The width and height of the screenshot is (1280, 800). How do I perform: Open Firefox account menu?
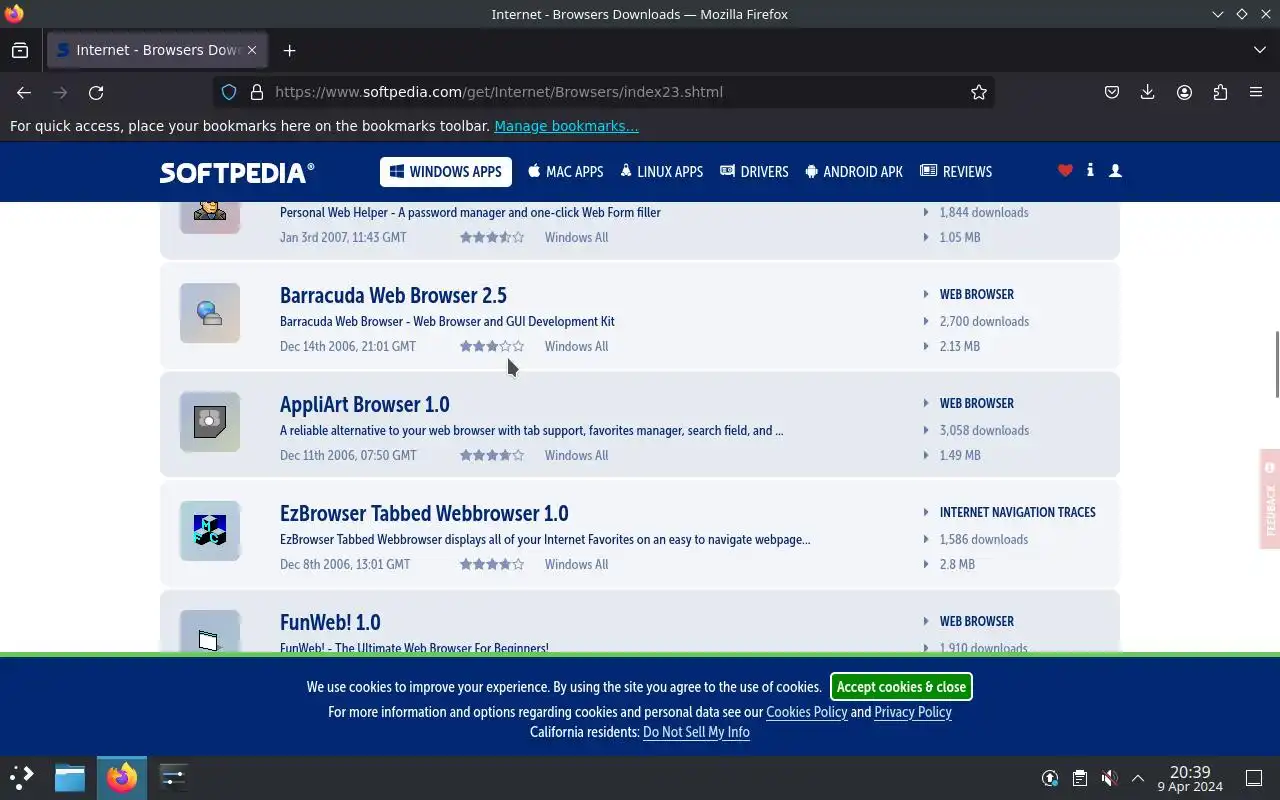point(1184,92)
